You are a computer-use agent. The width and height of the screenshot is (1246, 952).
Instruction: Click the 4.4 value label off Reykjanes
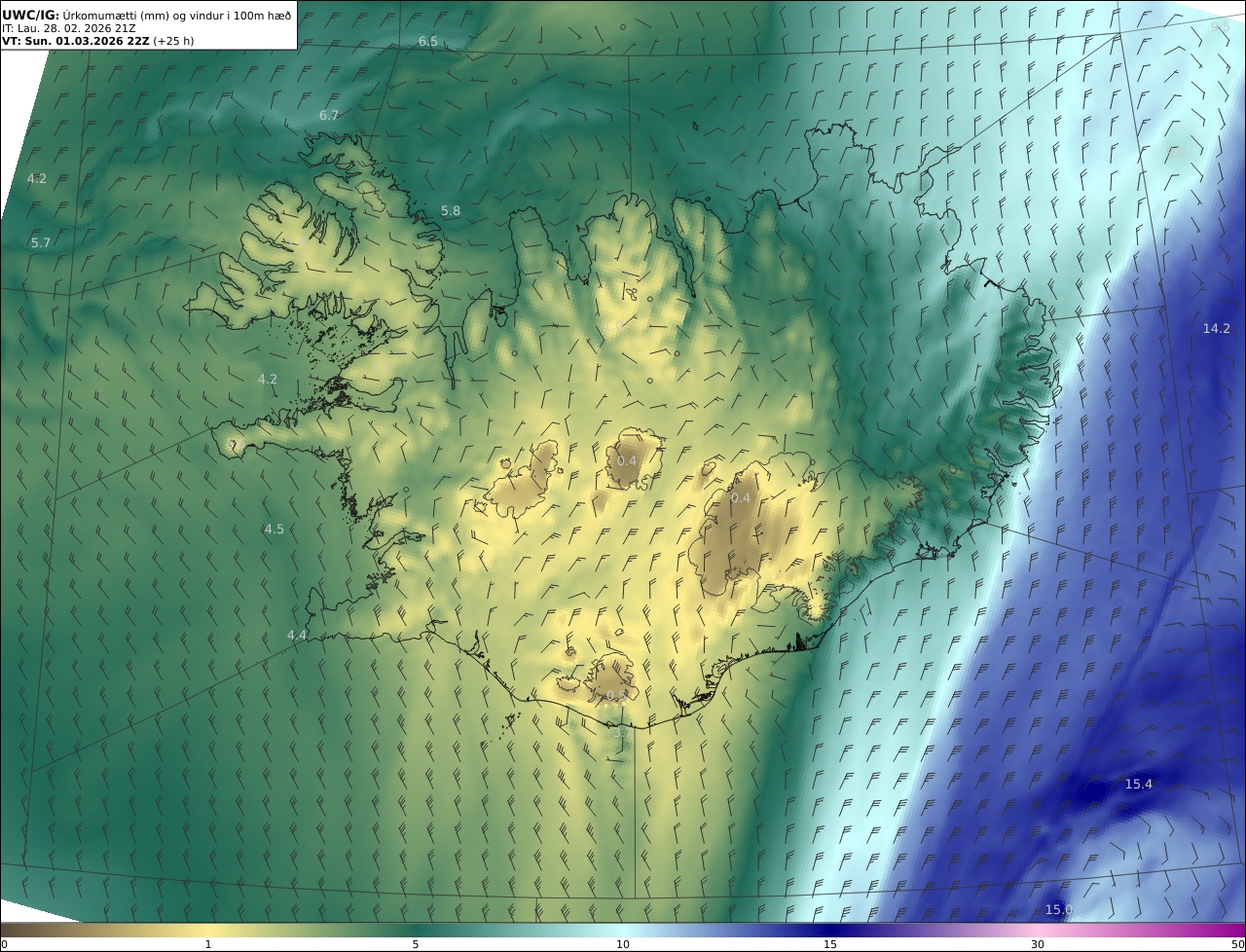coord(297,635)
